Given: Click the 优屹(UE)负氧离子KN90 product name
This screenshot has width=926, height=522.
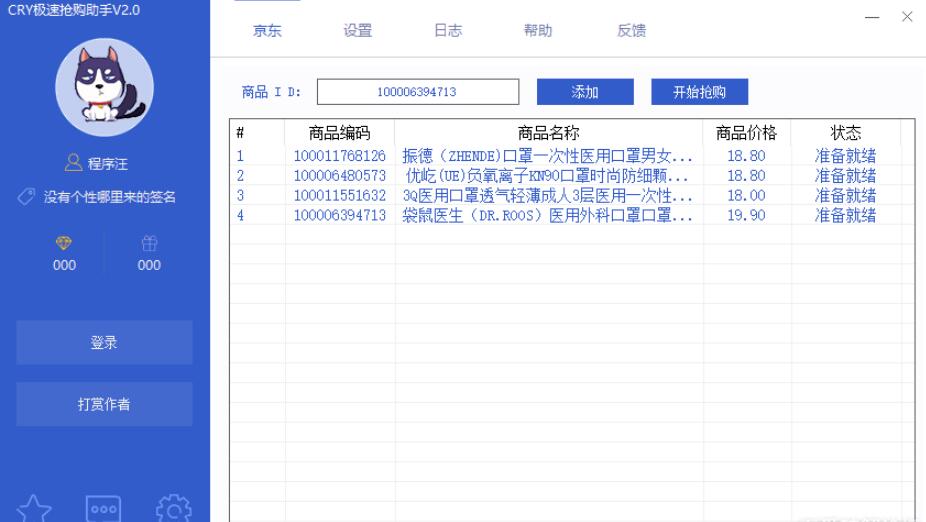Looking at the screenshot, I should click(547, 176).
